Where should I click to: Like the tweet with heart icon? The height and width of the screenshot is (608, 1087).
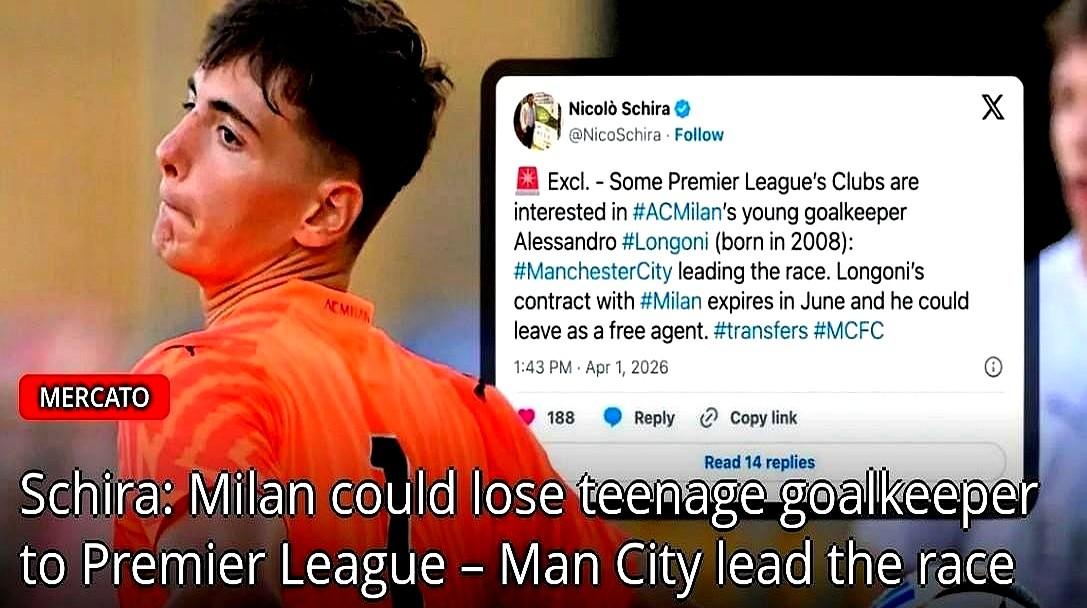click(x=526, y=417)
